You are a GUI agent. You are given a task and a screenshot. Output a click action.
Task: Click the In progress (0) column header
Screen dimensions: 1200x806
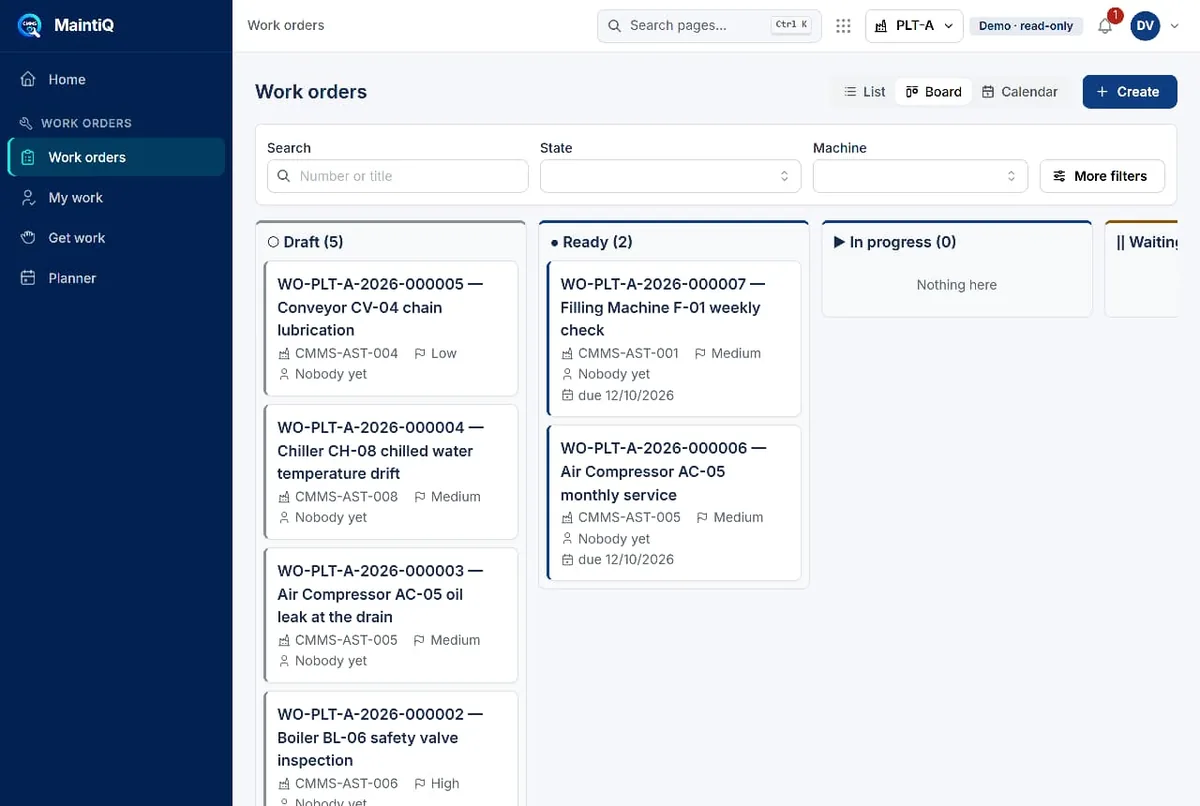pos(895,242)
